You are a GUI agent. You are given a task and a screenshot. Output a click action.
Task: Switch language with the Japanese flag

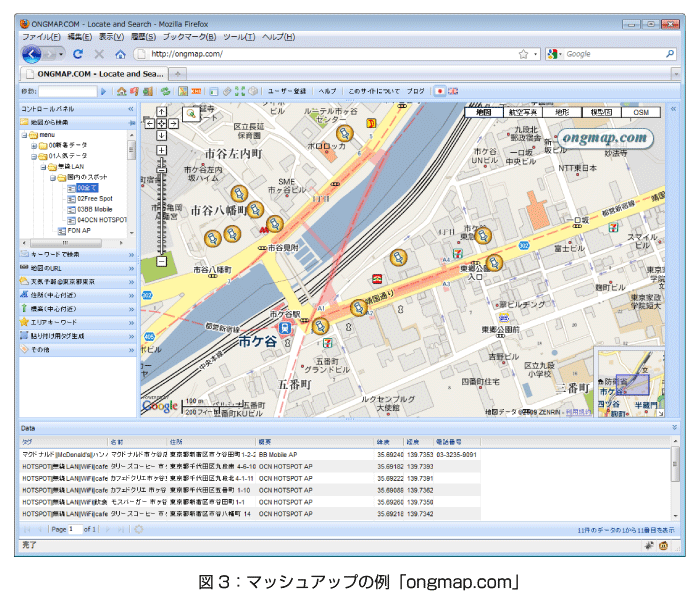tap(440, 92)
